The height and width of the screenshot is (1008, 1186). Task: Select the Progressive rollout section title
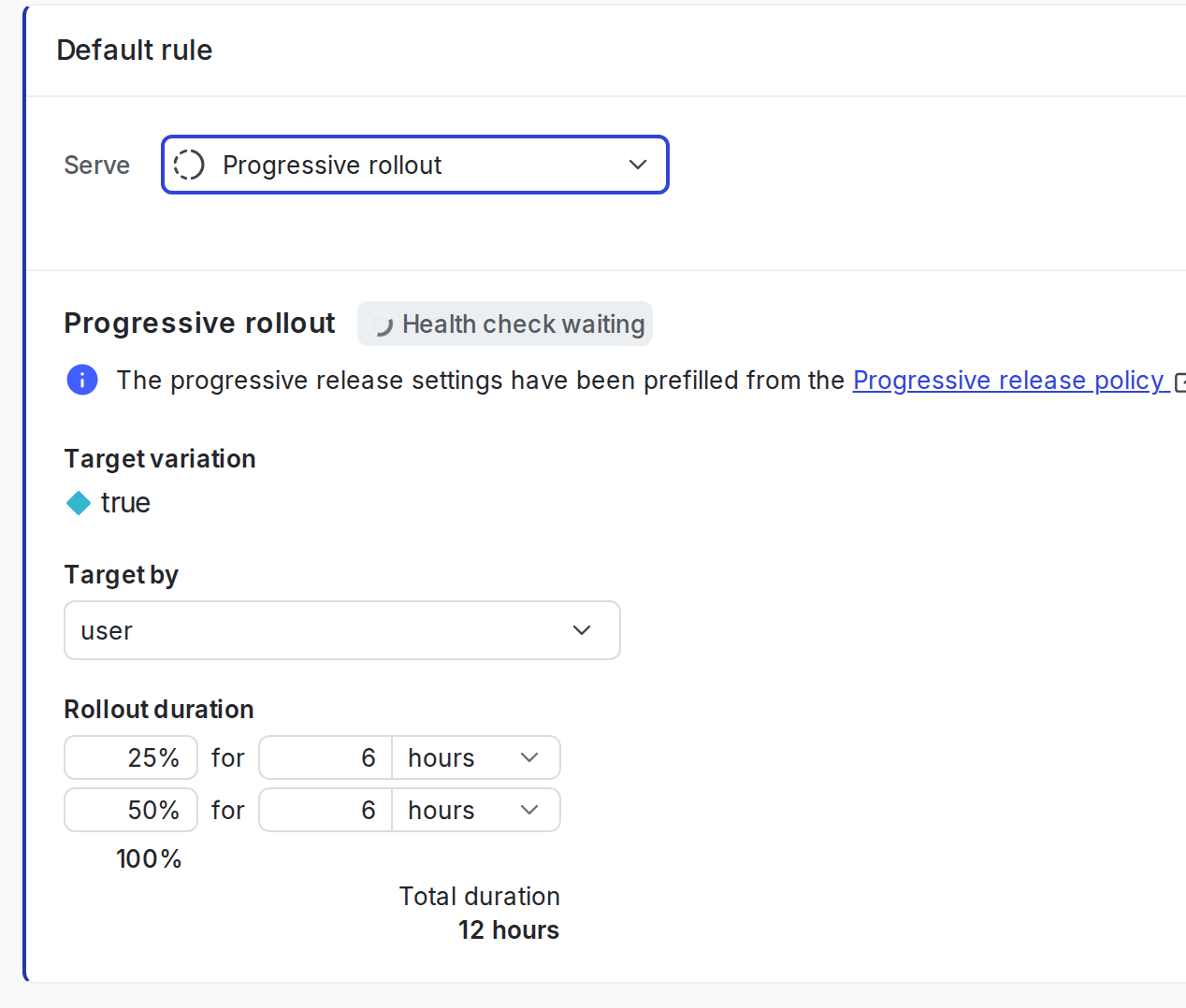point(199,323)
